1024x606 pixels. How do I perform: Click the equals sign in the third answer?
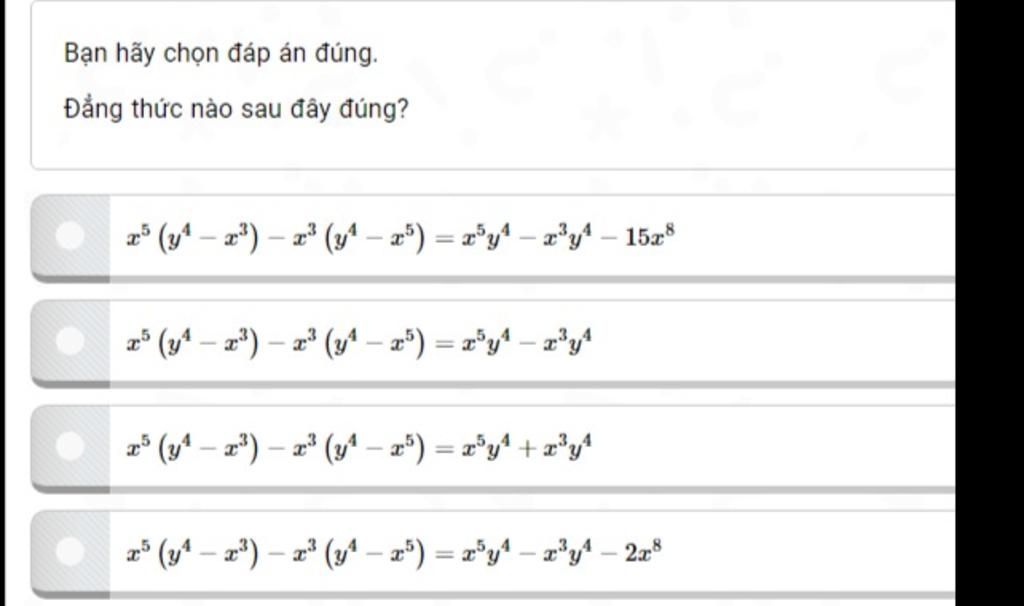click(x=444, y=449)
